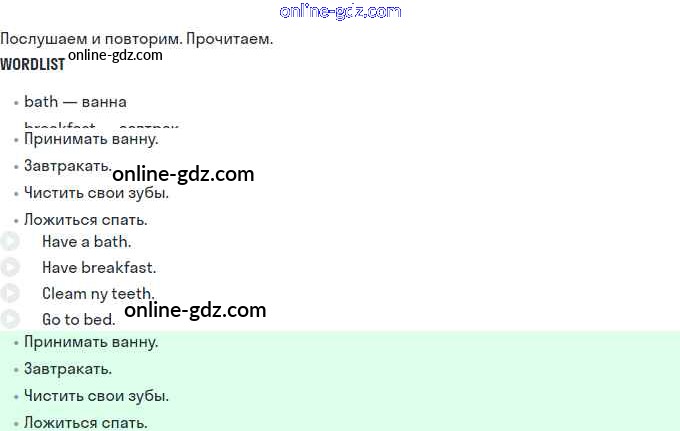Image resolution: width=680 pixels, height=431 pixels.
Task: Open the blue online-gdz.com link at top
Action: [x=340, y=11]
